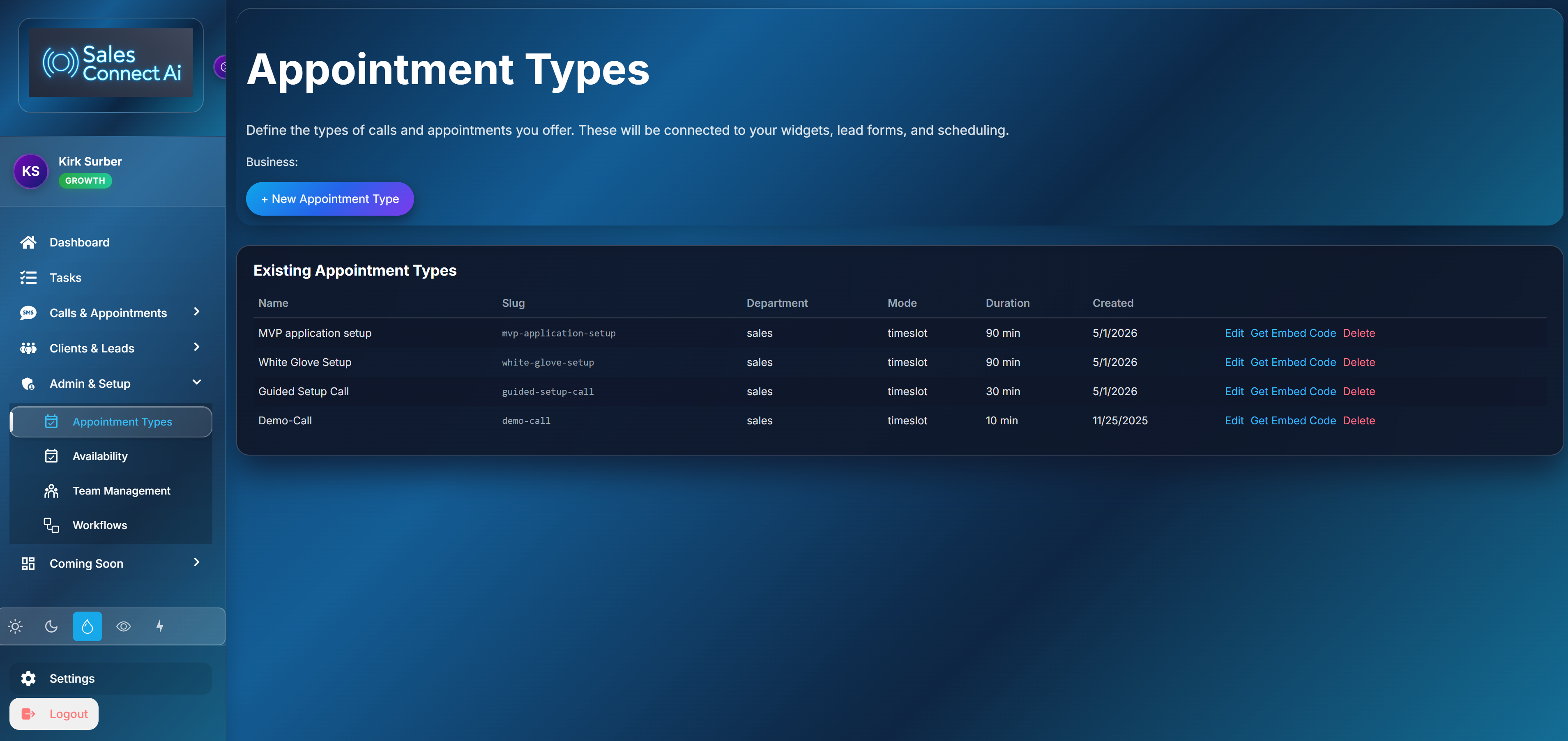The height and width of the screenshot is (741, 1568).
Task: Open the Dashboard menu item
Action: tap(111, 242)
